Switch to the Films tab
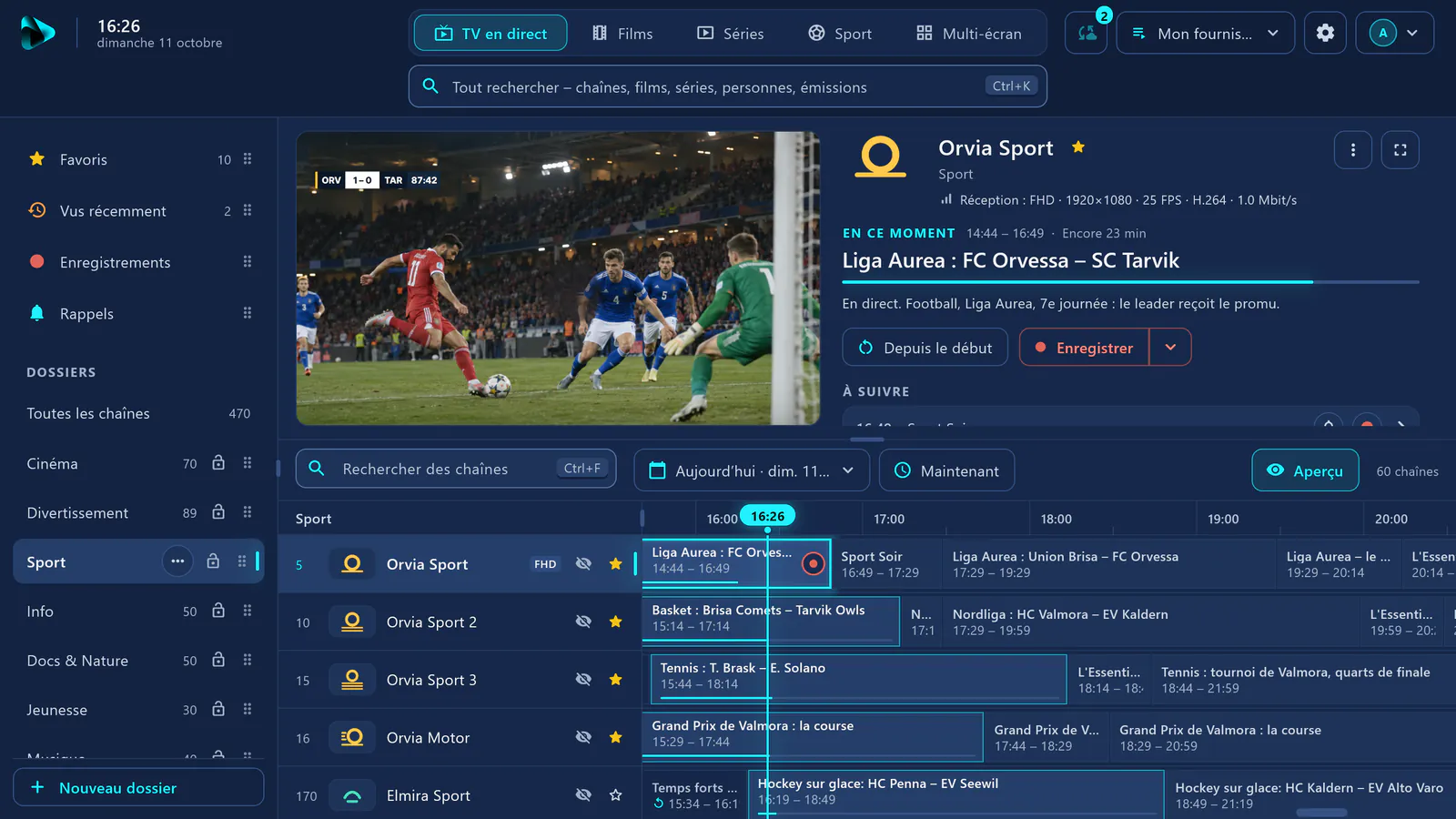 tap(622, 34)
